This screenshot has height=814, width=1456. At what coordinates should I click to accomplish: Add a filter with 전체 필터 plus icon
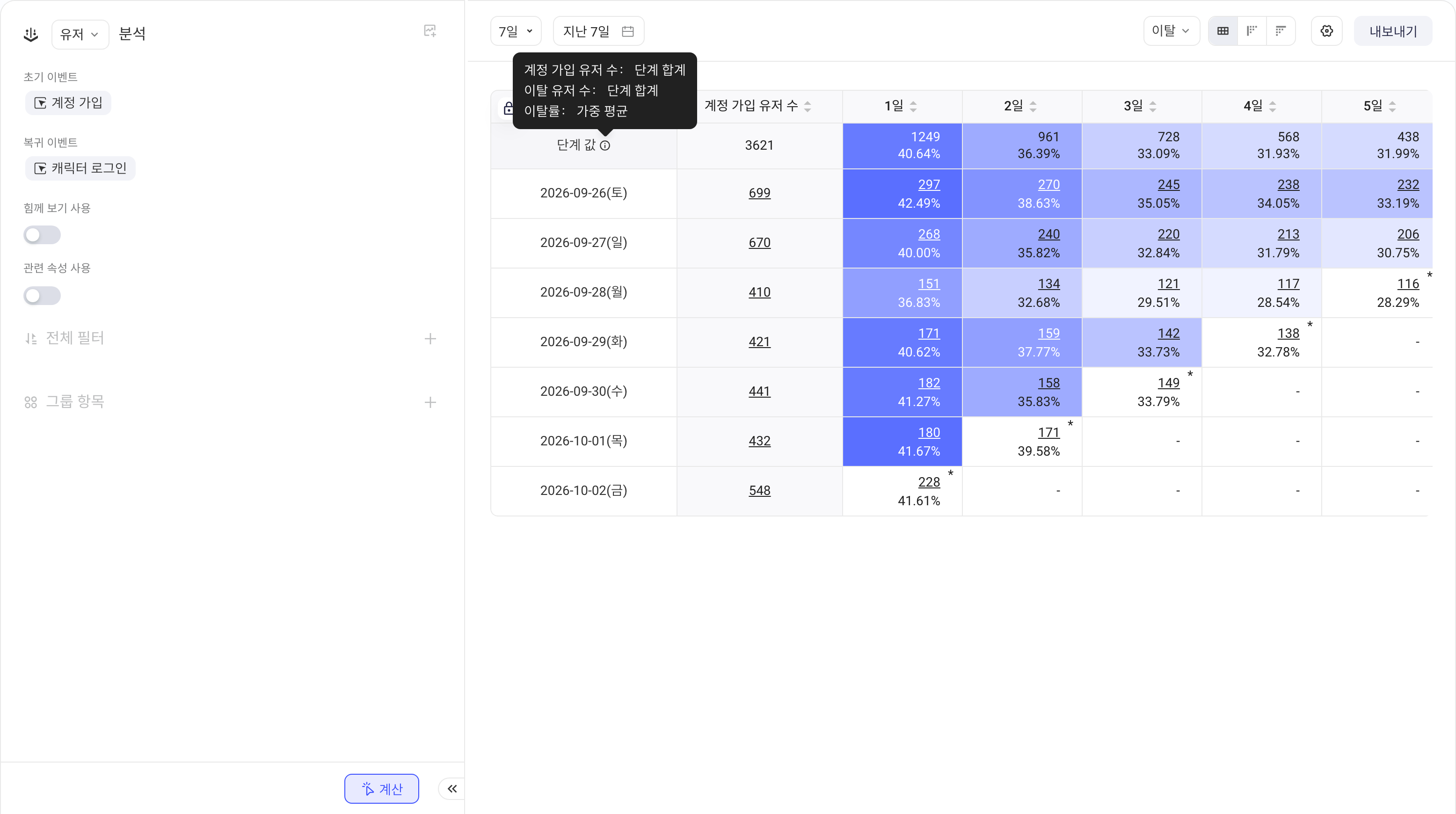pyautogui.click(x=430, y=339)
